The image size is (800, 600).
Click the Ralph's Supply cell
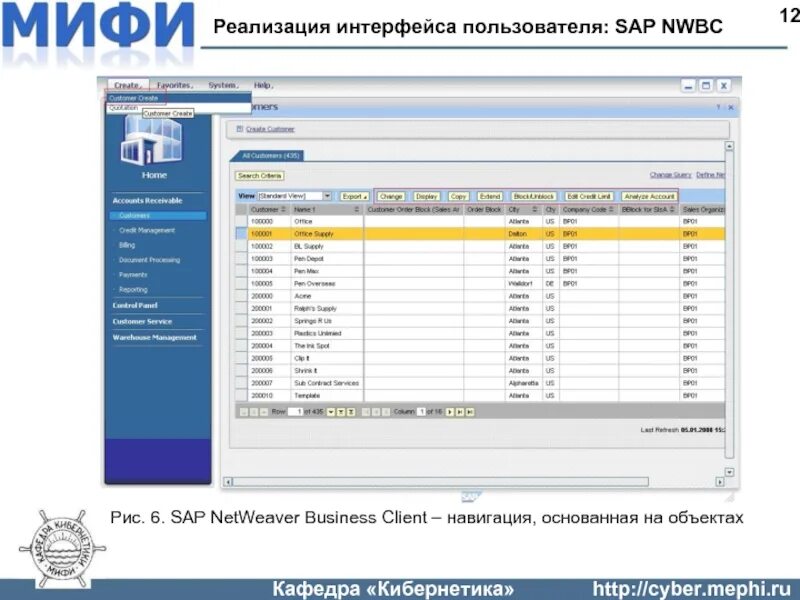327,309
